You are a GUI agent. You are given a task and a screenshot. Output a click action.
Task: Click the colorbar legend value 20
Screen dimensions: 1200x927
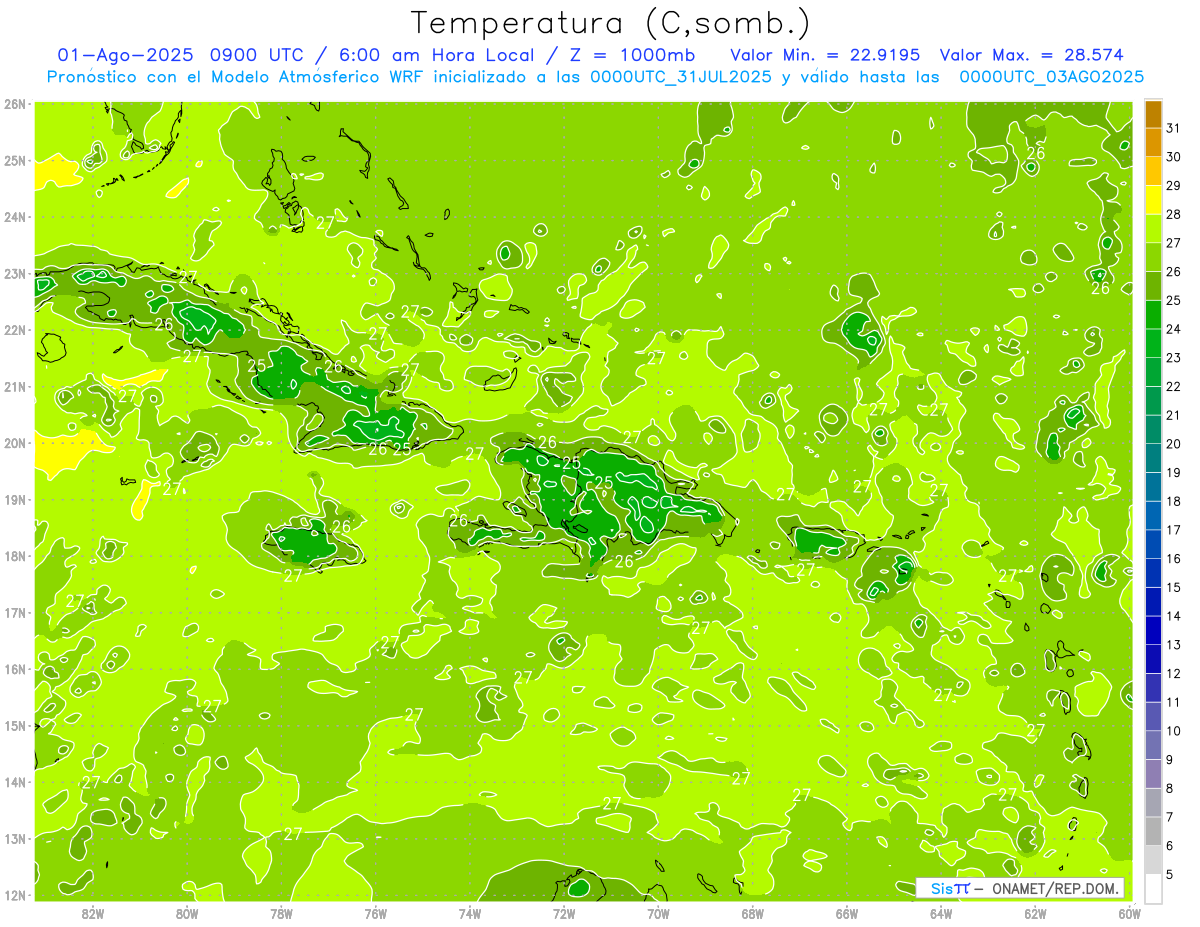[1174, 444]
